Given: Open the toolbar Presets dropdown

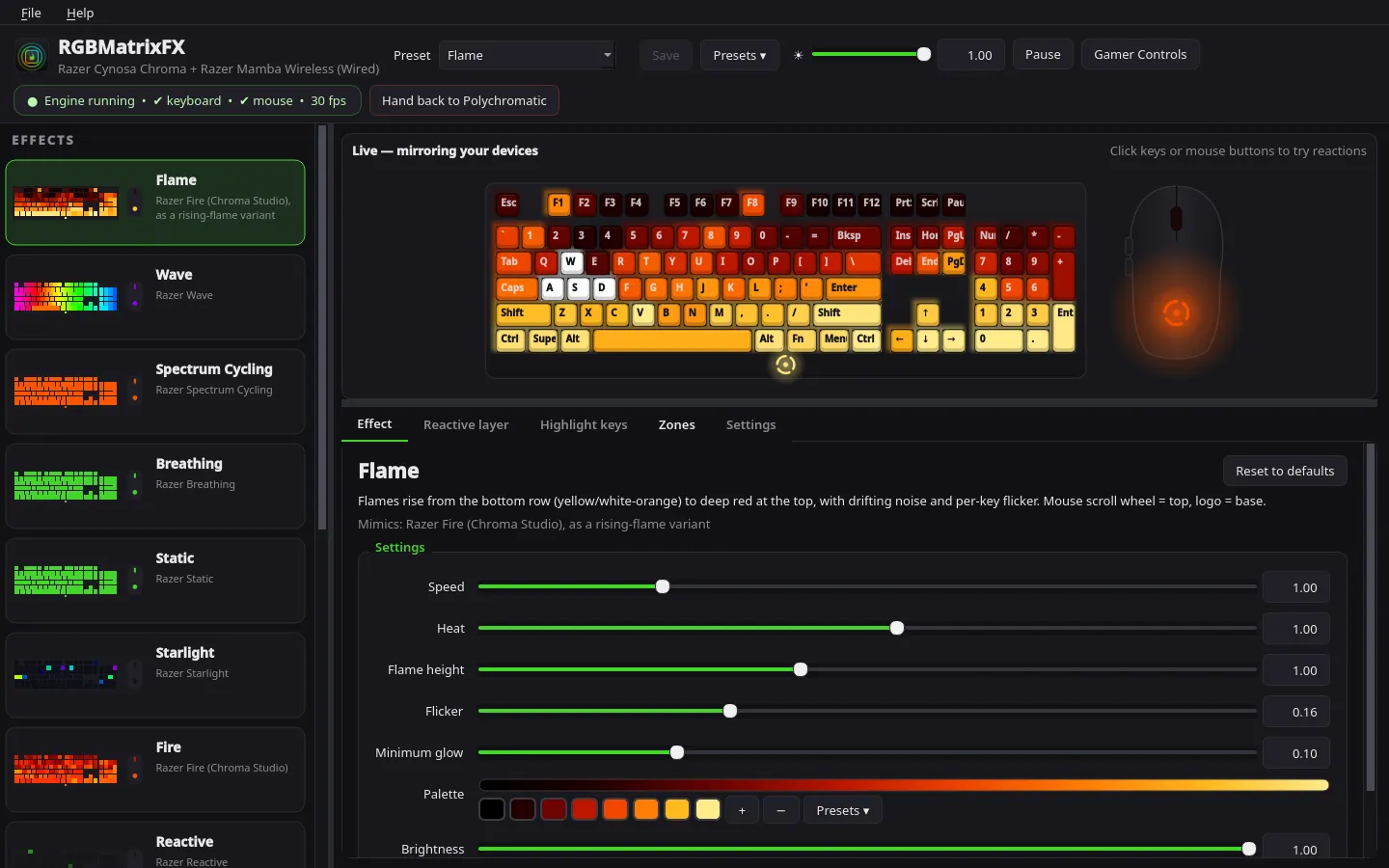Looking at the screenshot, I should pos(740,55).
